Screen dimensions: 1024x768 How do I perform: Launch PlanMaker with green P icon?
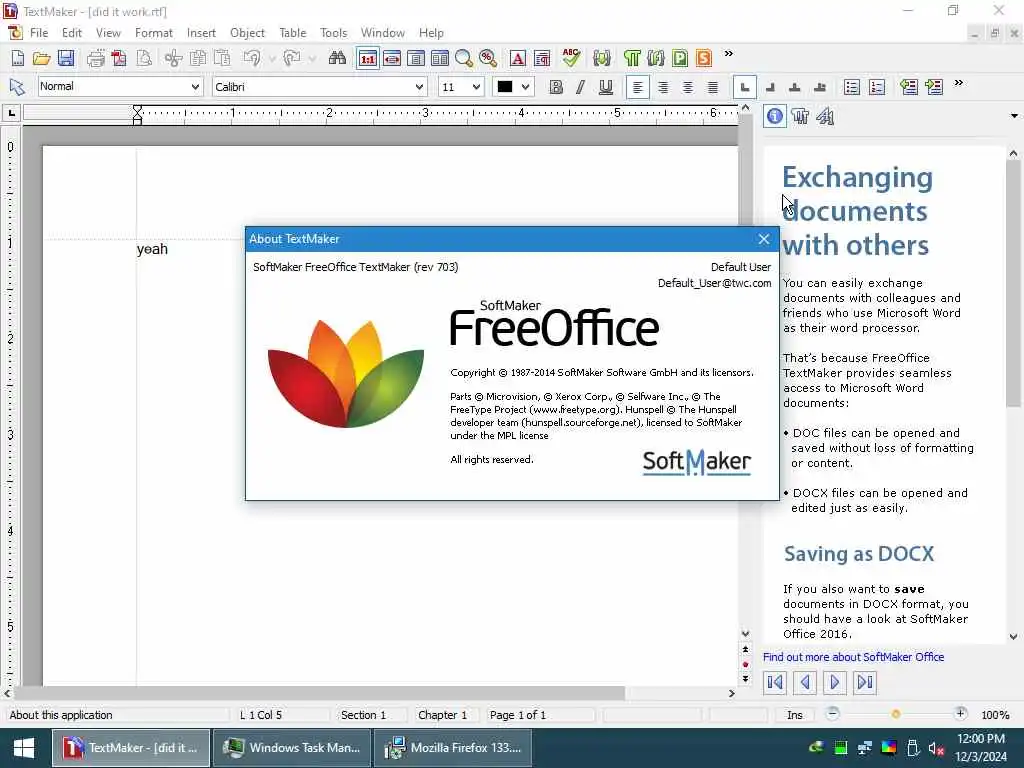pyautogui.click(x=680, y=58)
